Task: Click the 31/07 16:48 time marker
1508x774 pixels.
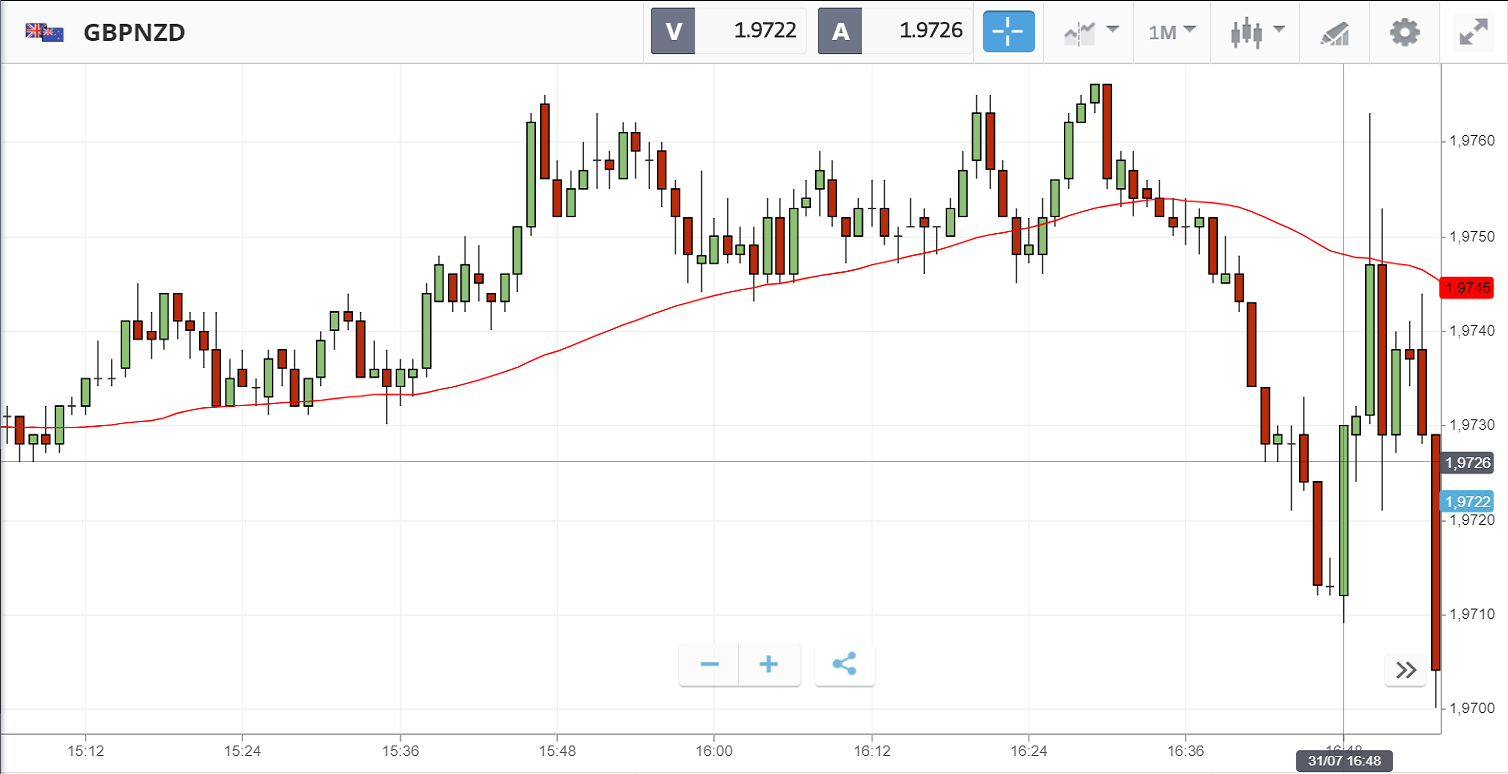Action: coord(1345,761)
